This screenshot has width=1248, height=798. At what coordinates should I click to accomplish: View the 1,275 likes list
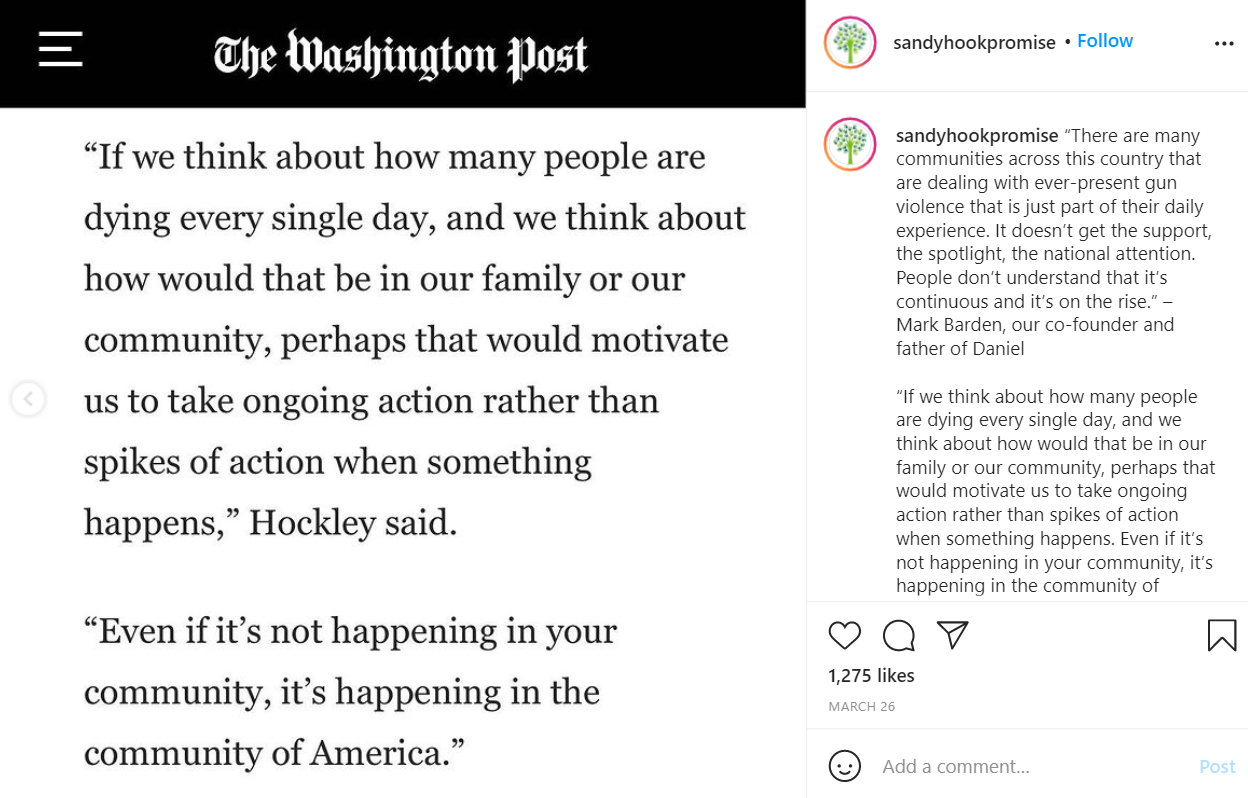click(x=871, y=676)
